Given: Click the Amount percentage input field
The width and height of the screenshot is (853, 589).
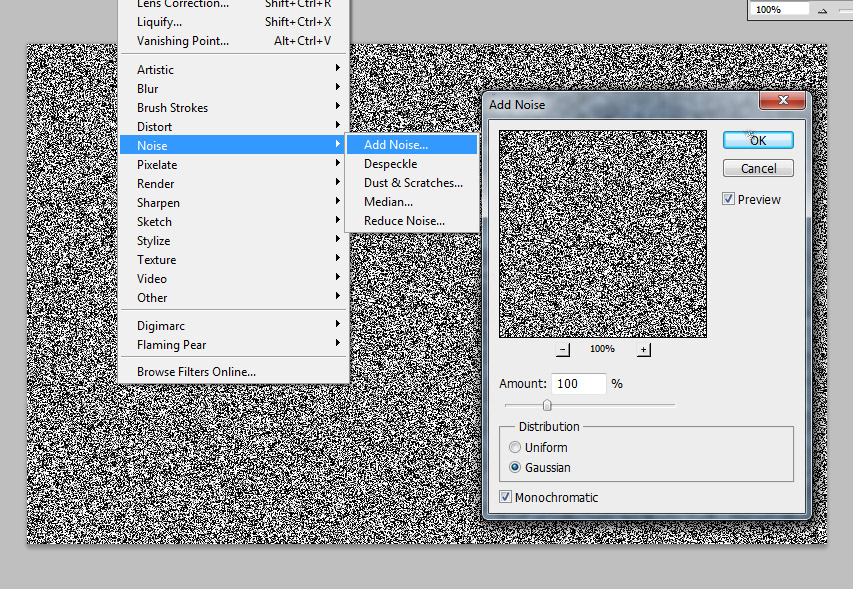Looking at the screenshot, I should (578, 383).
